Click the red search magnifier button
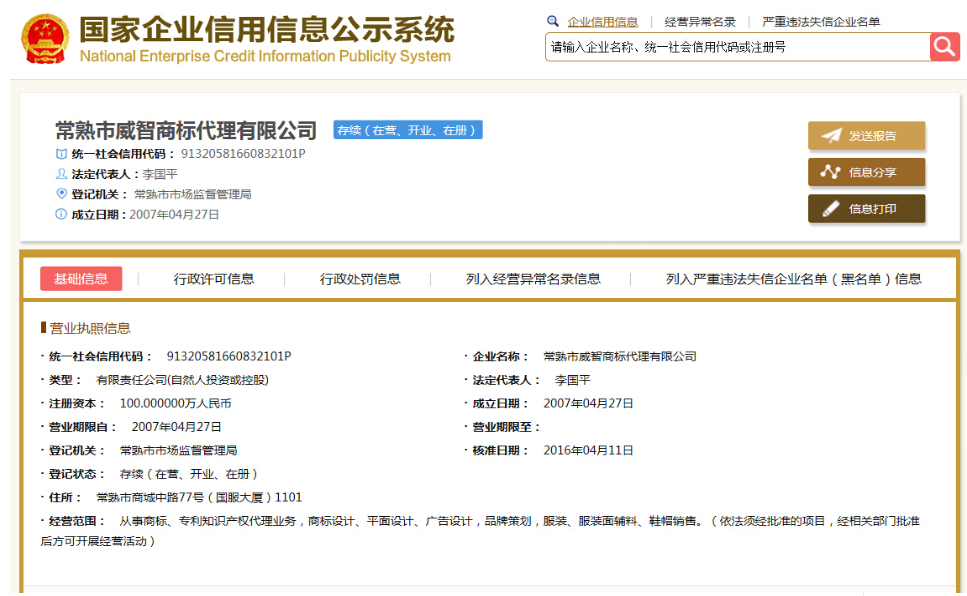Viewport: 967px width, 596px height. [x=944, y=47]
